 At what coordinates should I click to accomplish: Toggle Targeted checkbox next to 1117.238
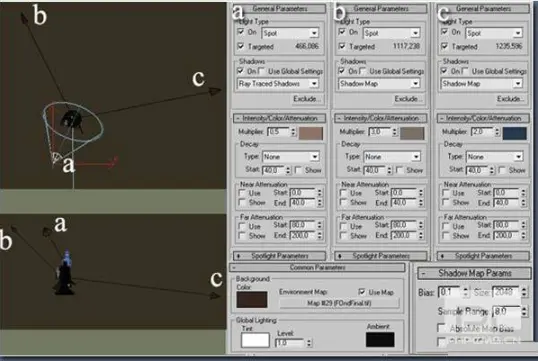[x=342, y=46]
